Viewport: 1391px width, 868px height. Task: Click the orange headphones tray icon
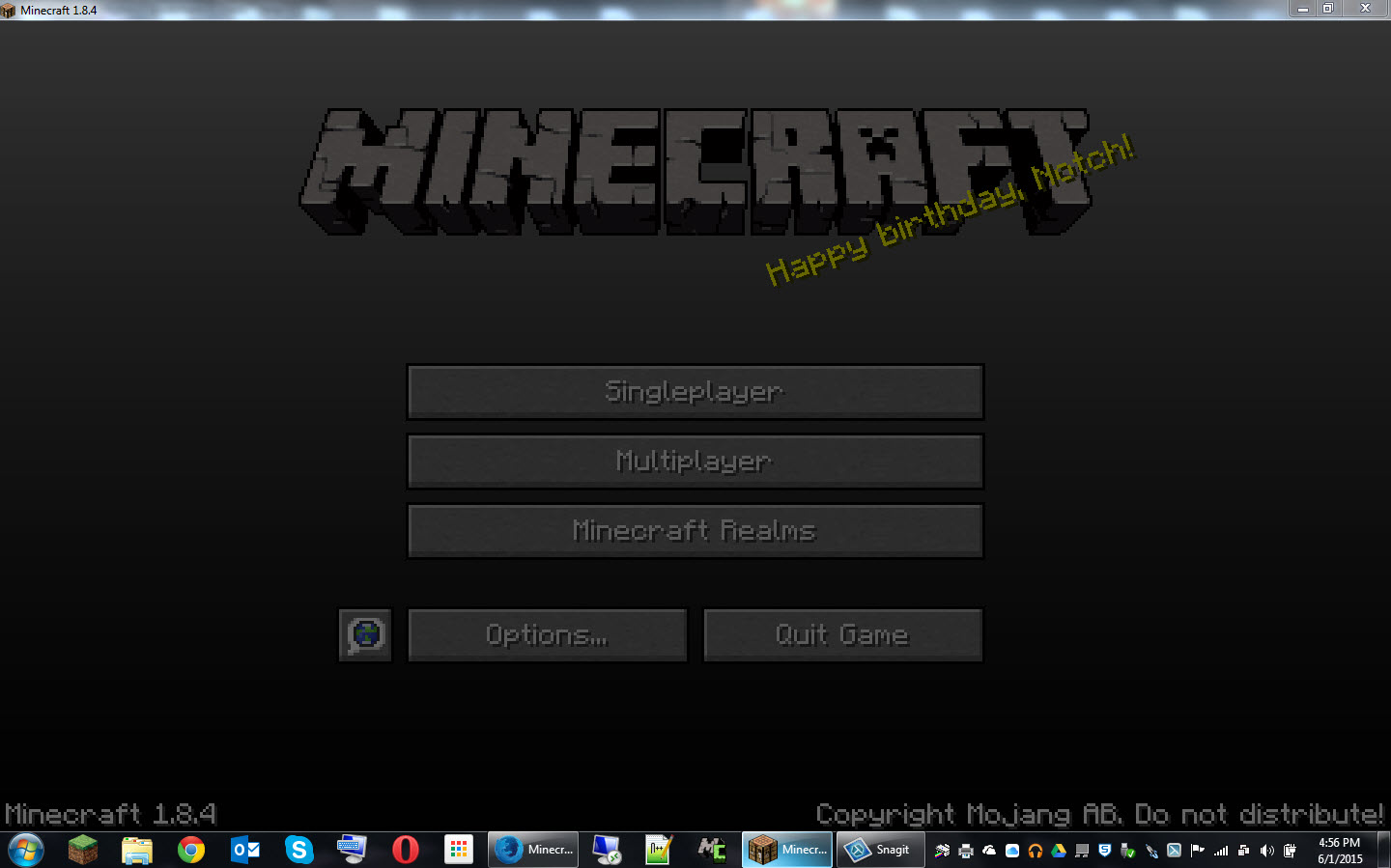point(1036,851)
